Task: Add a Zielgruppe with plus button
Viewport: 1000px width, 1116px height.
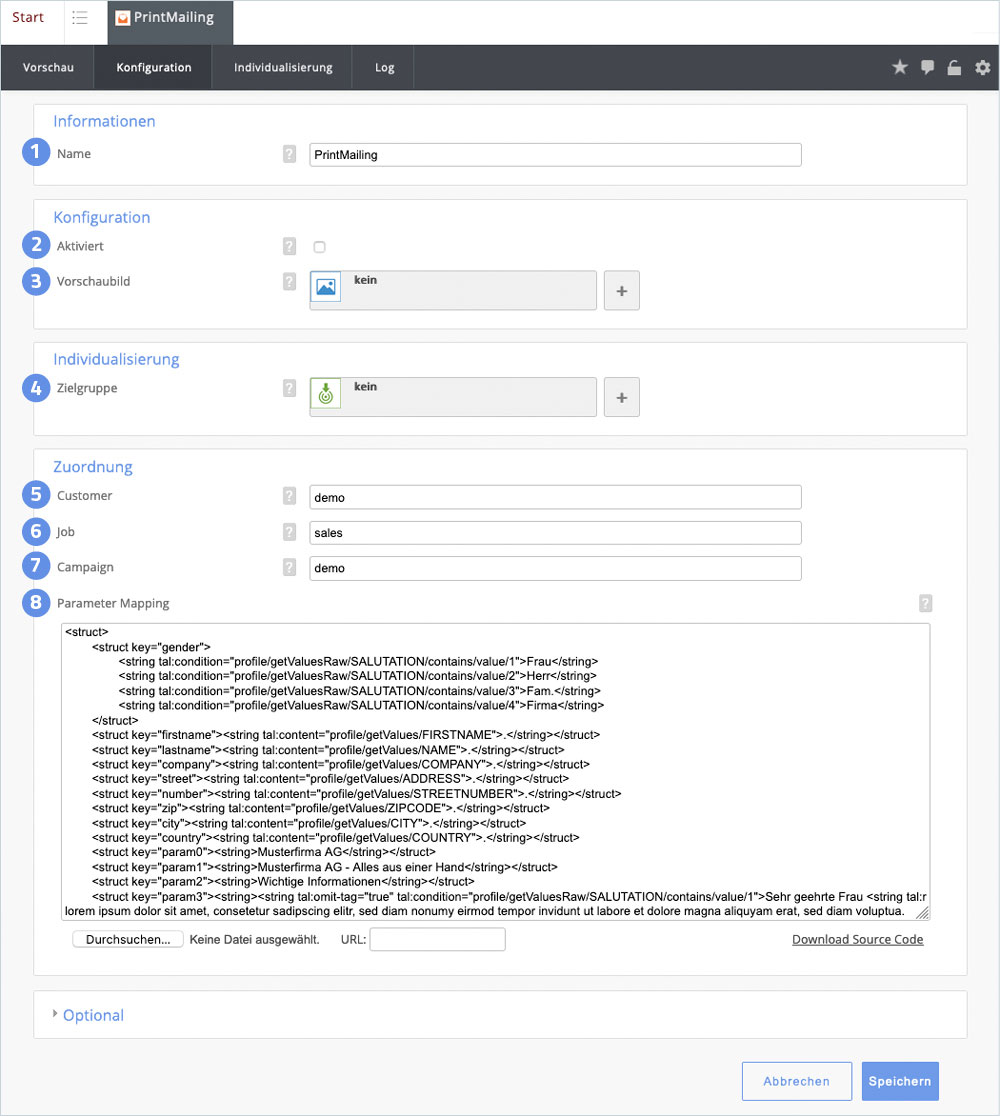Action: [x=621, y=397]
